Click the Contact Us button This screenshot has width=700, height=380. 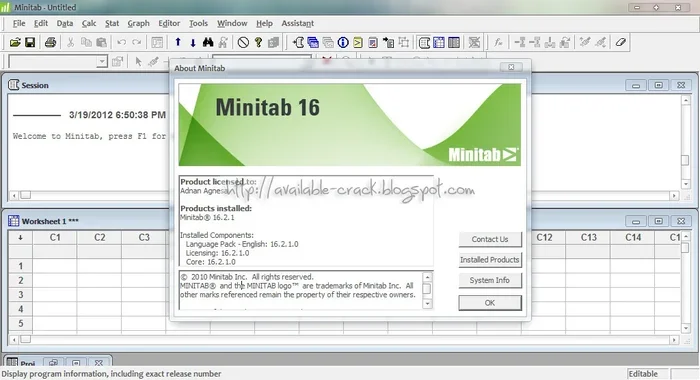pos(490,239)
